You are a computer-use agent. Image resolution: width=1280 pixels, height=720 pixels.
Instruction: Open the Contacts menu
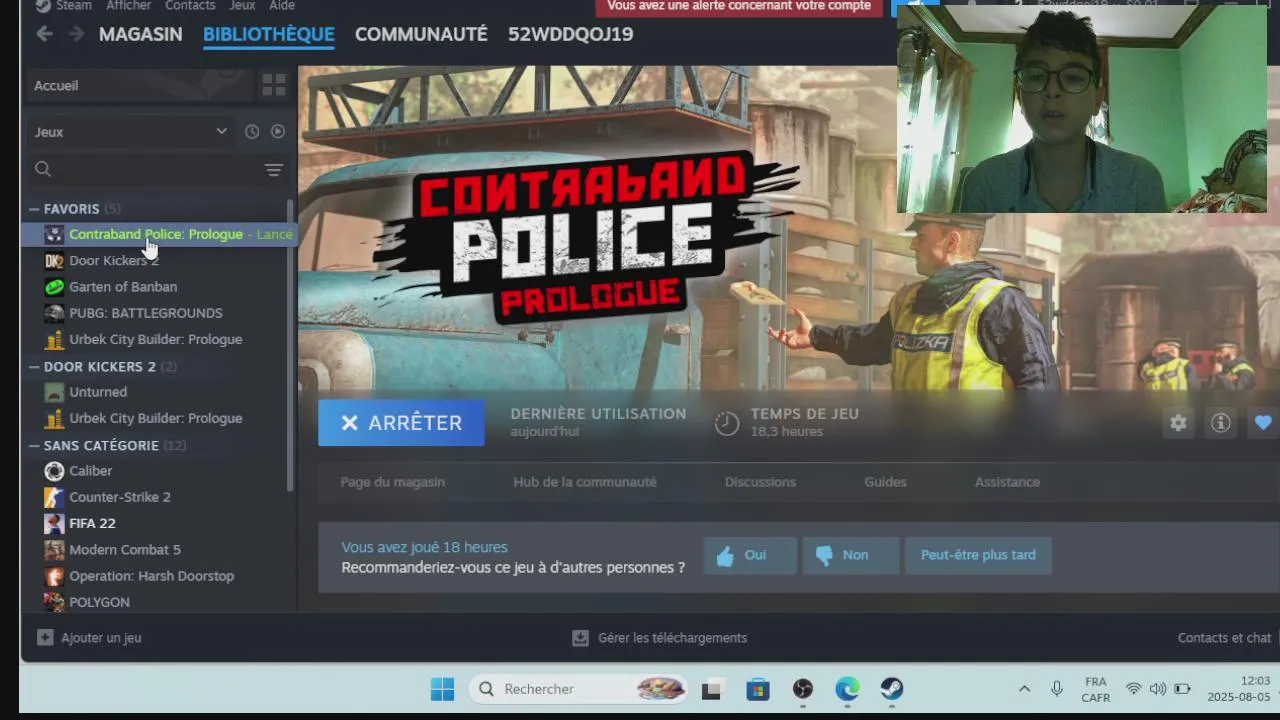click(x=190, y=5)
